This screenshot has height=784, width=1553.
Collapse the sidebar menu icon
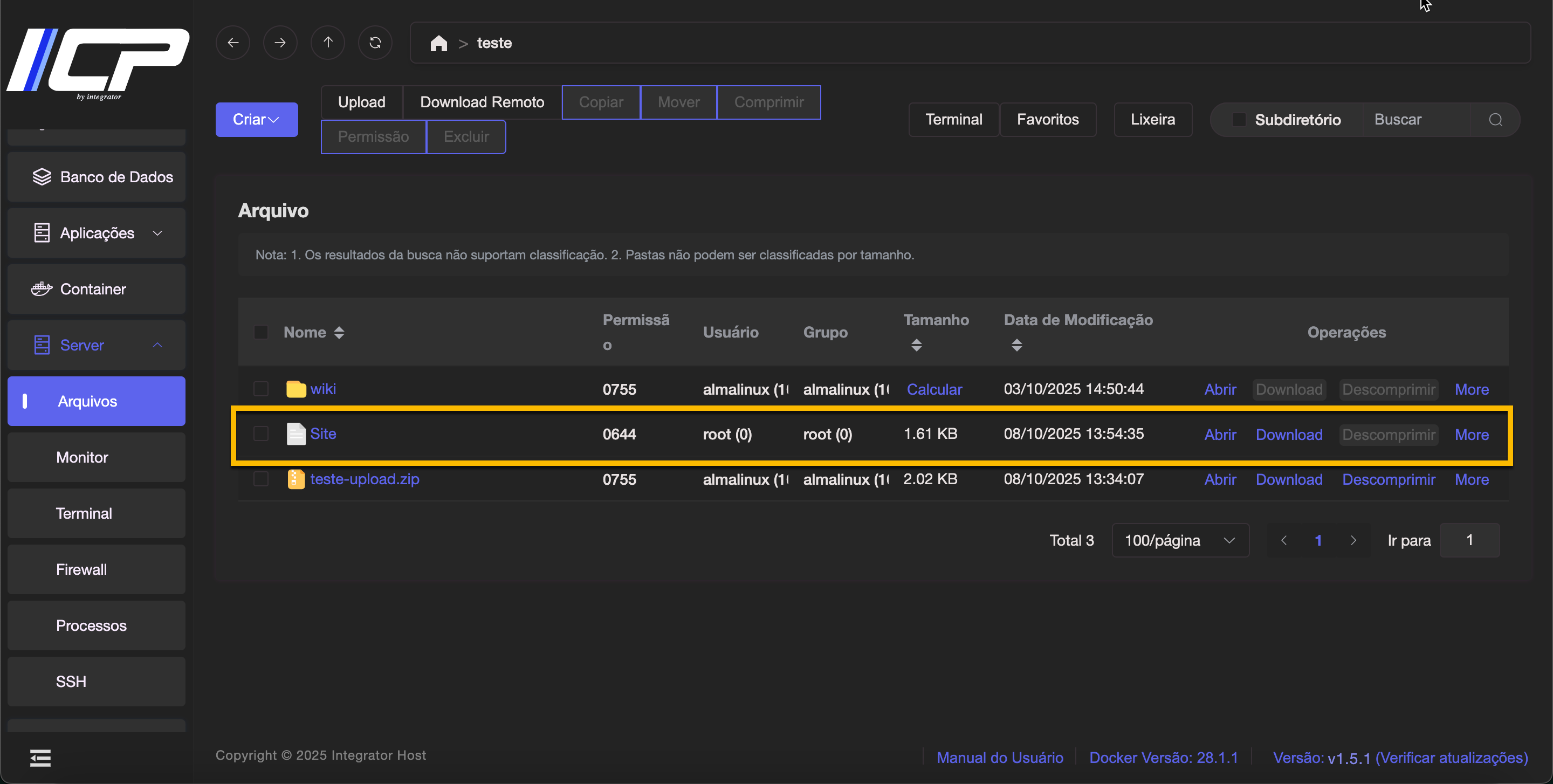[40, 758]
